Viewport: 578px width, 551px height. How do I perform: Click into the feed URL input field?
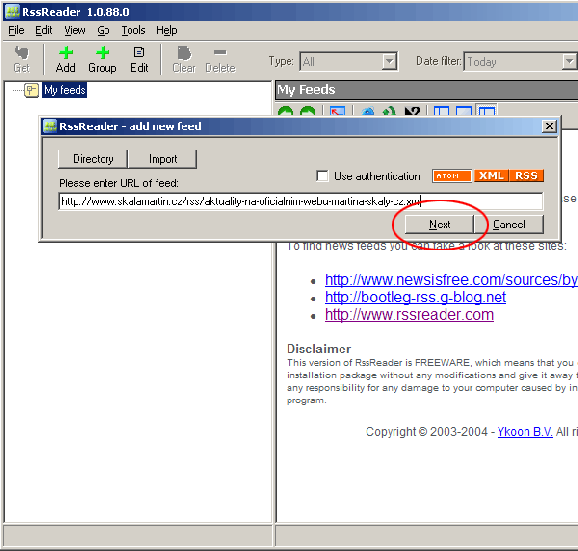click(300, 201)
